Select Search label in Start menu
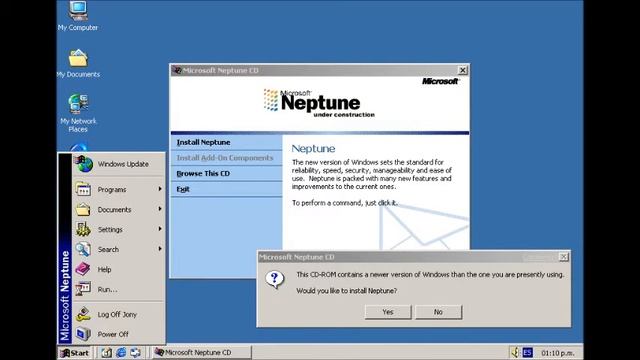Image resolution: width=640 pixels, height=360 pixels. pyautogui.click(x=108, y=249)
